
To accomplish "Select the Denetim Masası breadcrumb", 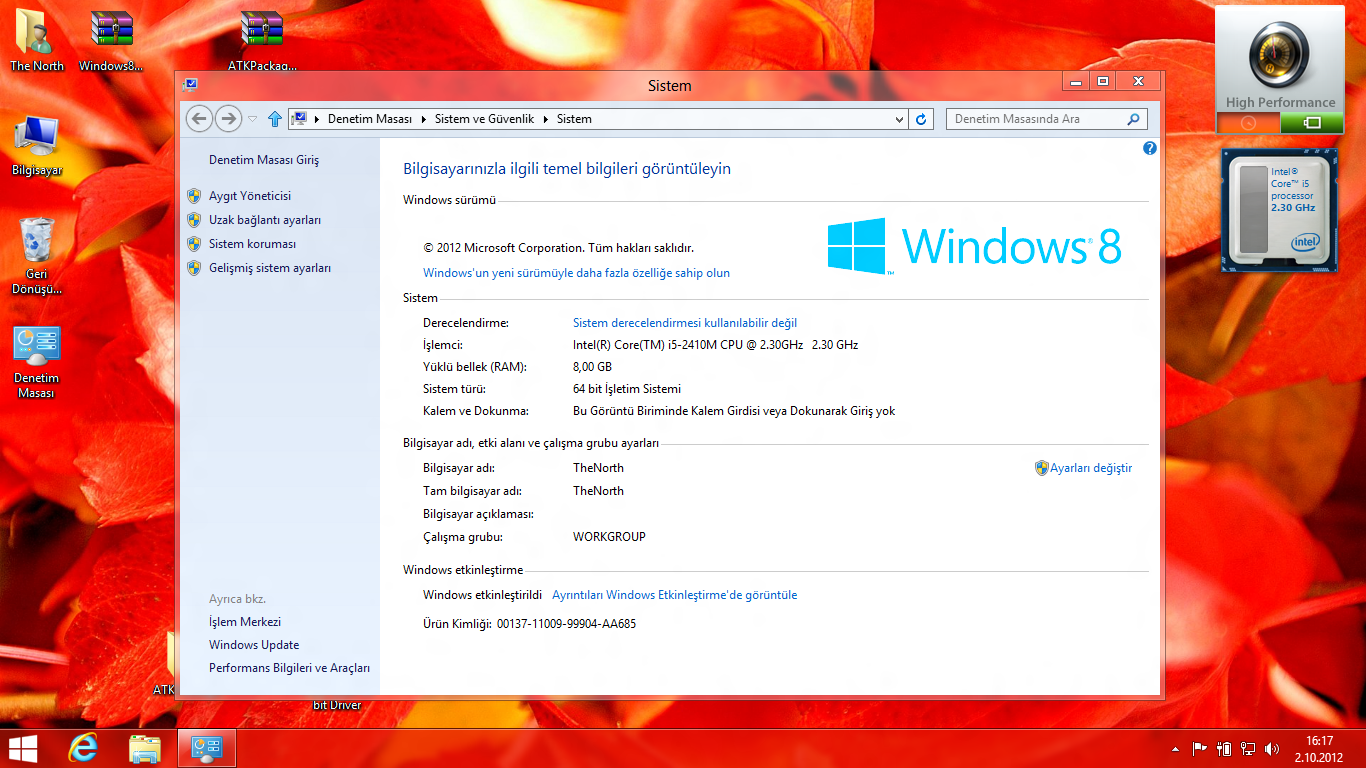I will [370, 119].
